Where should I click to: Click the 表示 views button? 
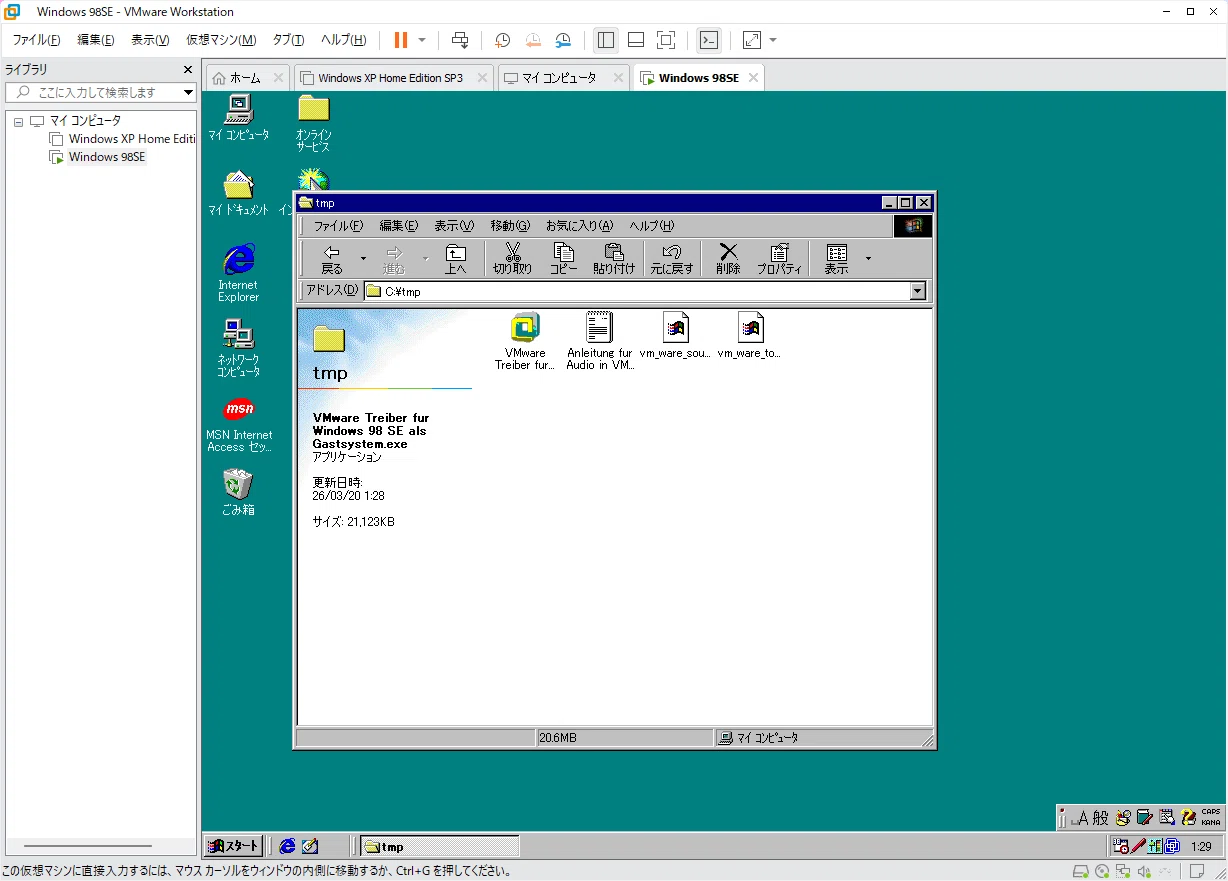(x=836, y=259)
